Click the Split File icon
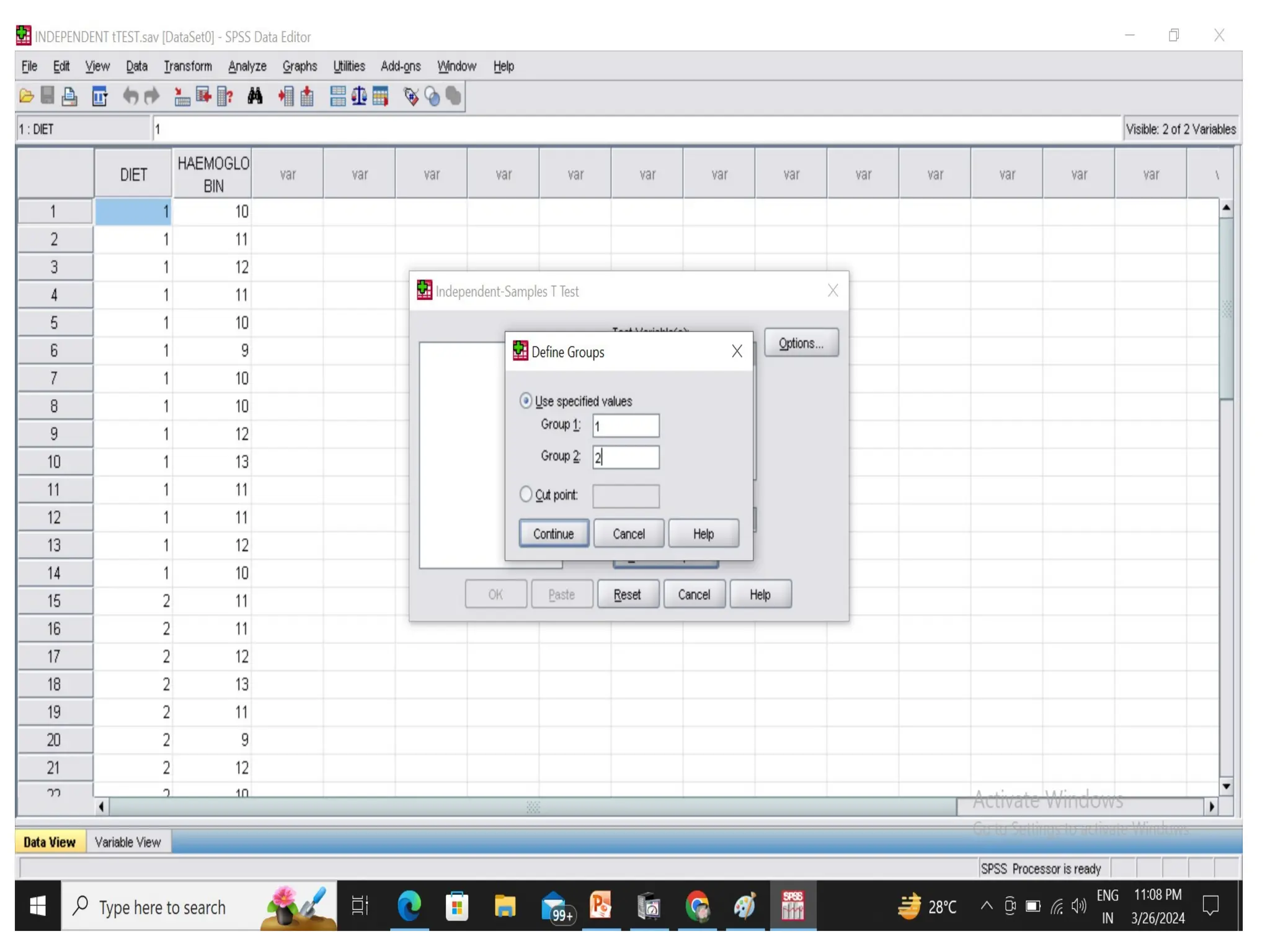This screenshot has width=1270, height=952. [x=338, y=96]
